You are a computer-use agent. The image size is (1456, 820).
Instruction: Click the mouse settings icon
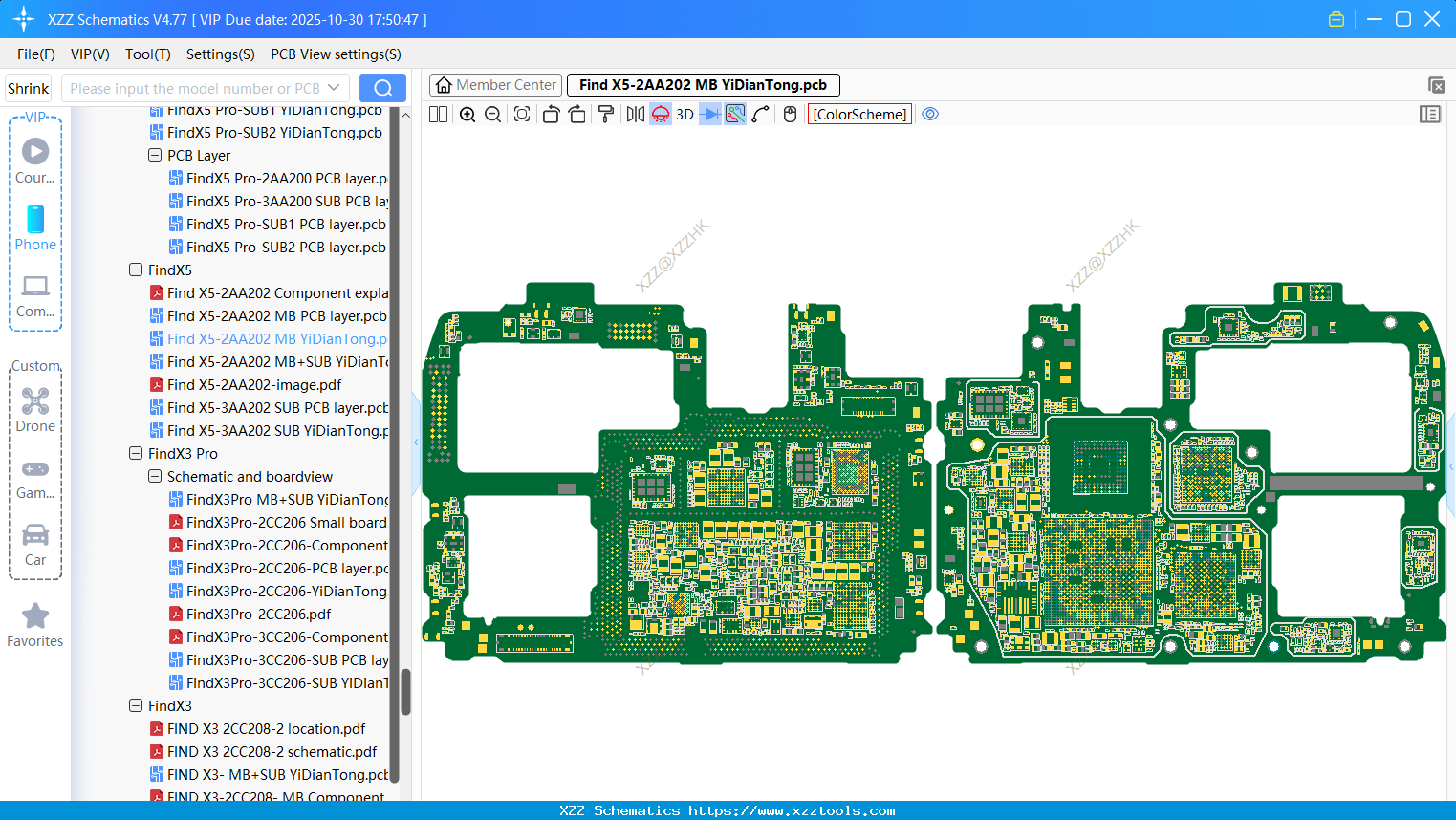[790, 115]
